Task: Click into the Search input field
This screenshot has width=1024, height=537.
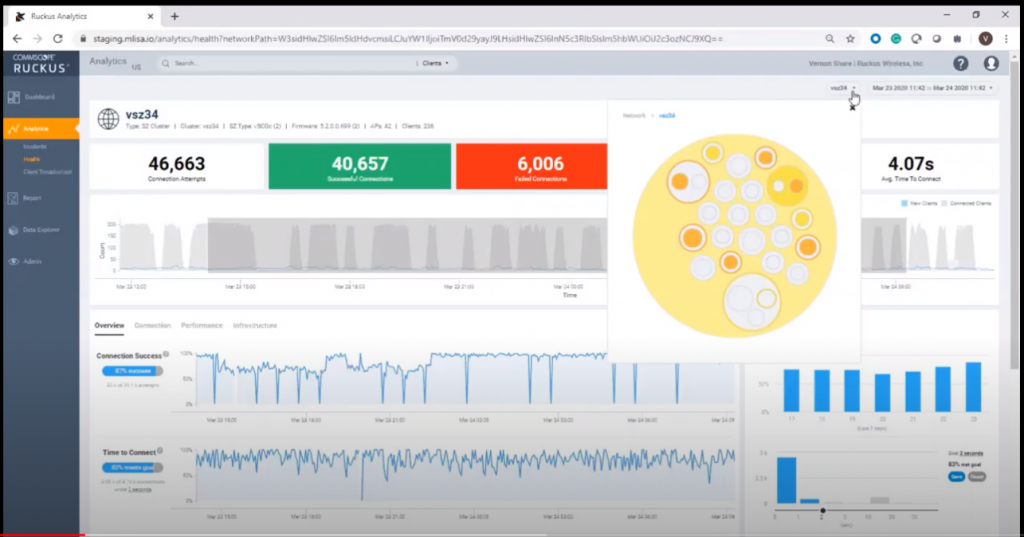Action: 290,63
